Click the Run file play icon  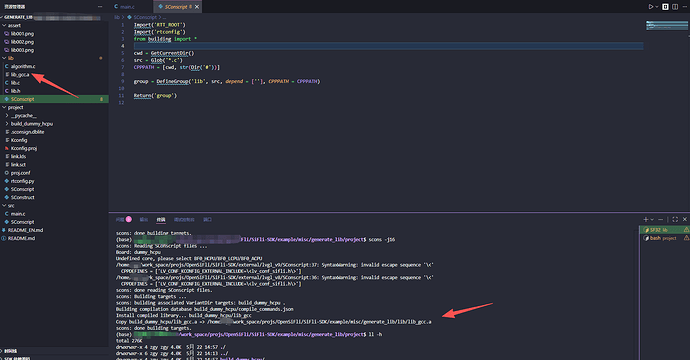(650, 7)
